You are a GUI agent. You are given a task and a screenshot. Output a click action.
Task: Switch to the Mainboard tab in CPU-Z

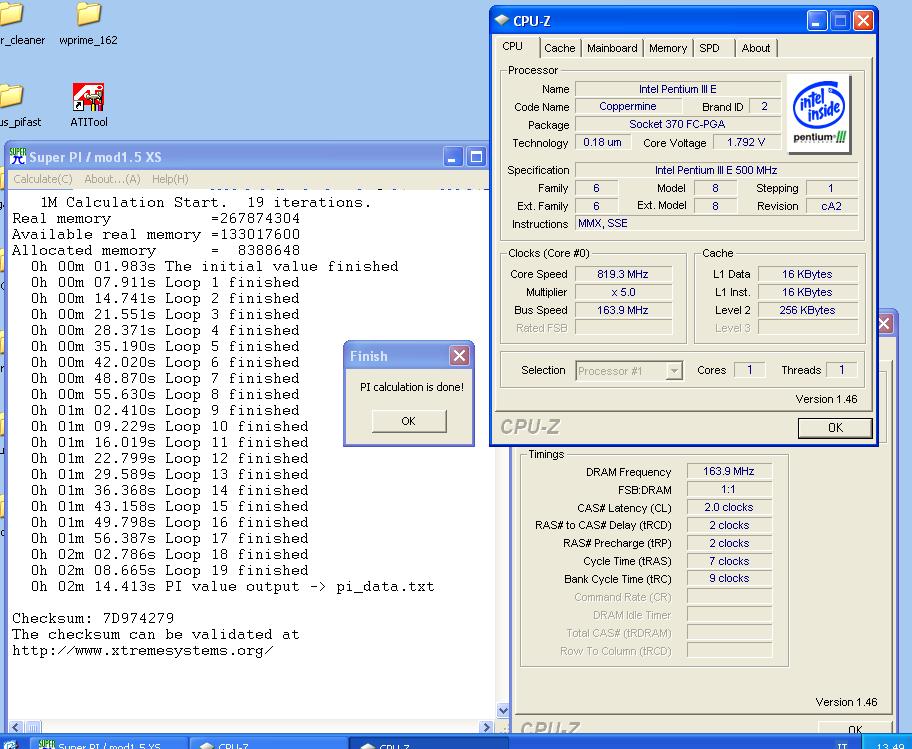[612, 48]
